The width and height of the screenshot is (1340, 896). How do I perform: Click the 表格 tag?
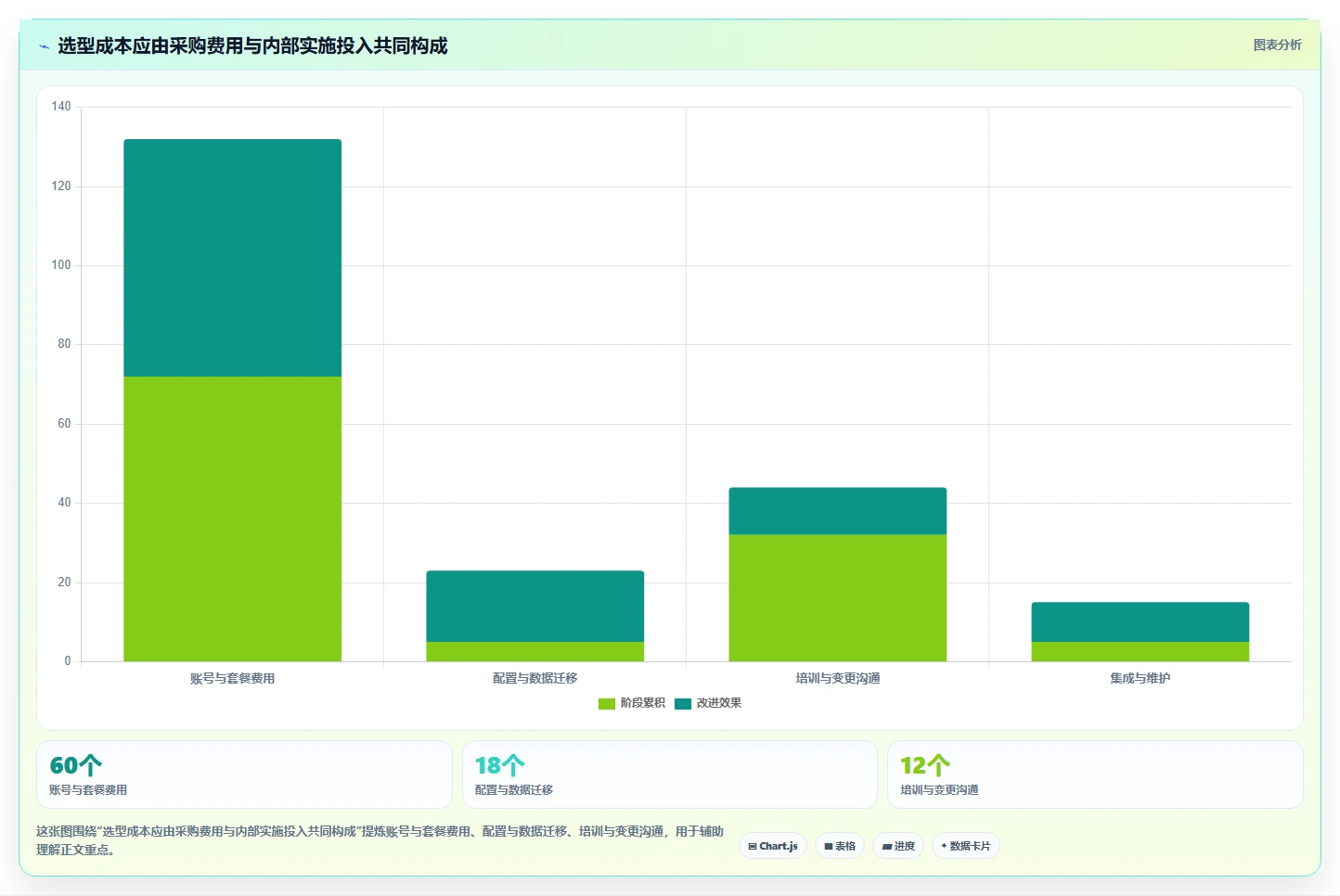click(x=840, y=846)
